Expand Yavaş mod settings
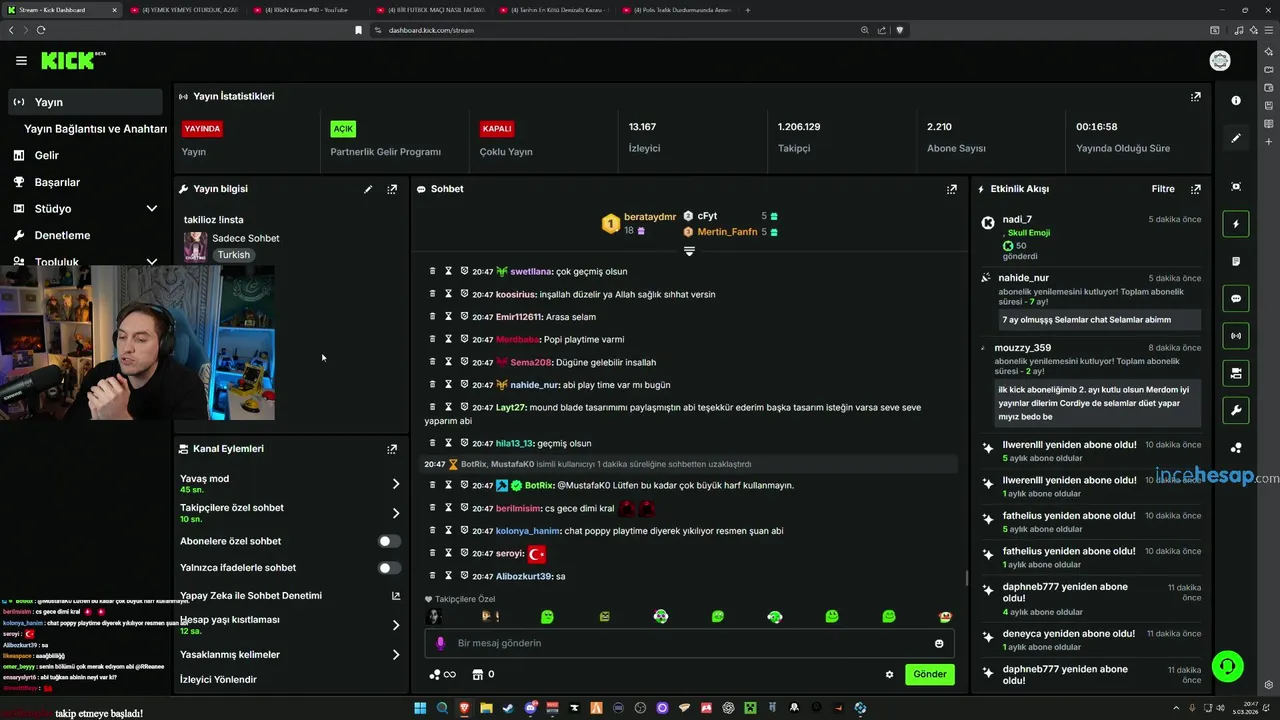The height and width of the screenshot is (720, 1280). click(396, 484)
